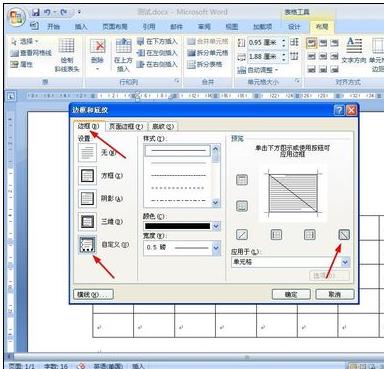Open the round Office button menu
384x369 pixels.
[x=17, y=17]
